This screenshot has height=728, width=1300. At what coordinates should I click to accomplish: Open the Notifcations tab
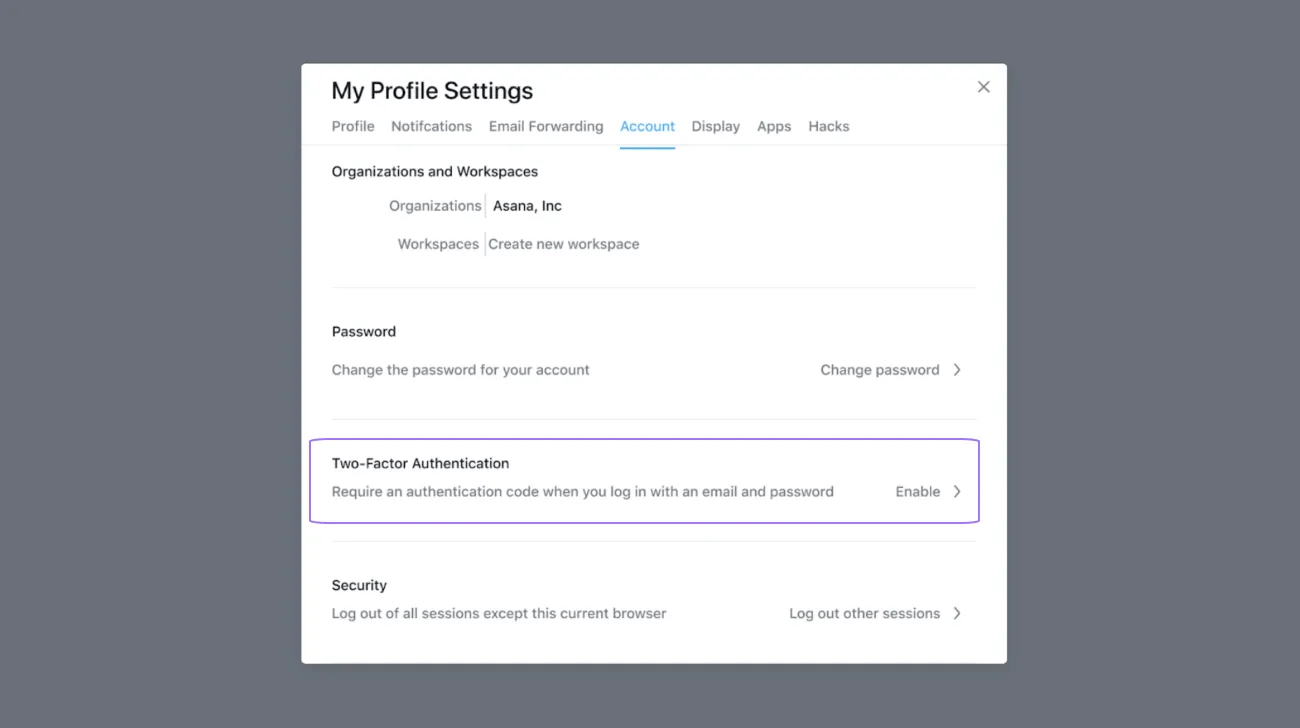(431, 126)
